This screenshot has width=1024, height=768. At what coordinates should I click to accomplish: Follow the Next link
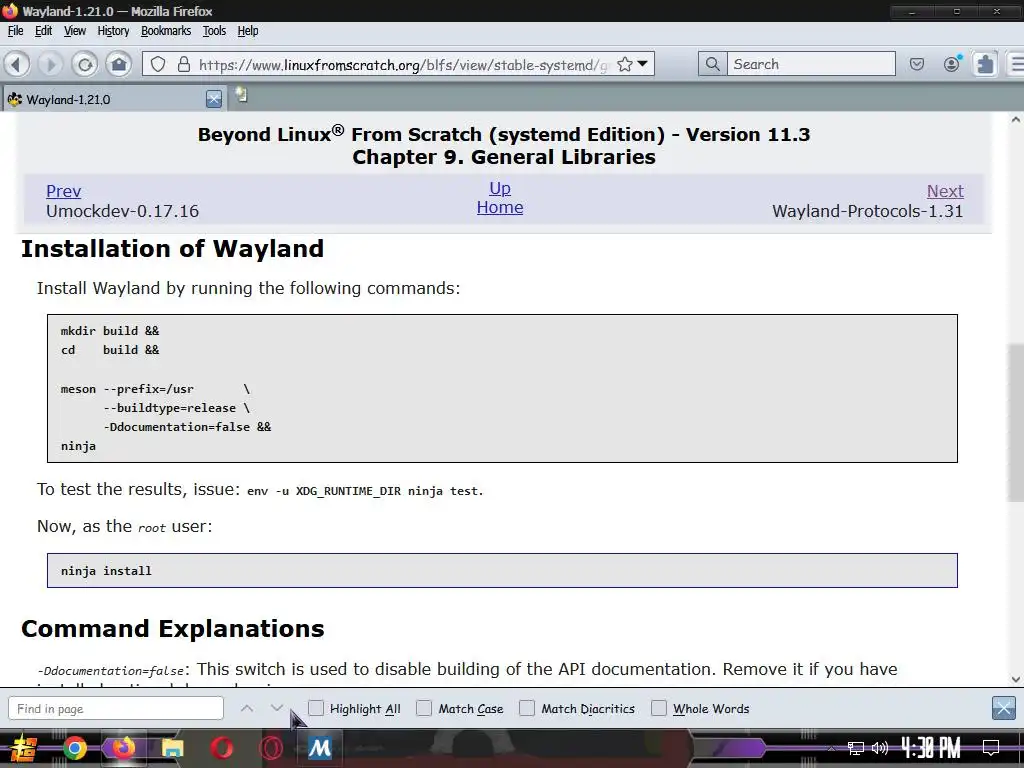[x=945, y=191]
